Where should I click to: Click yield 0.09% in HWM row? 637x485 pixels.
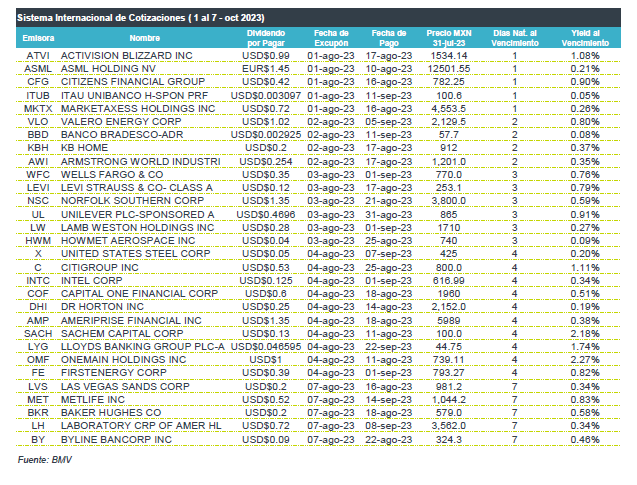(x=585, y=241)
